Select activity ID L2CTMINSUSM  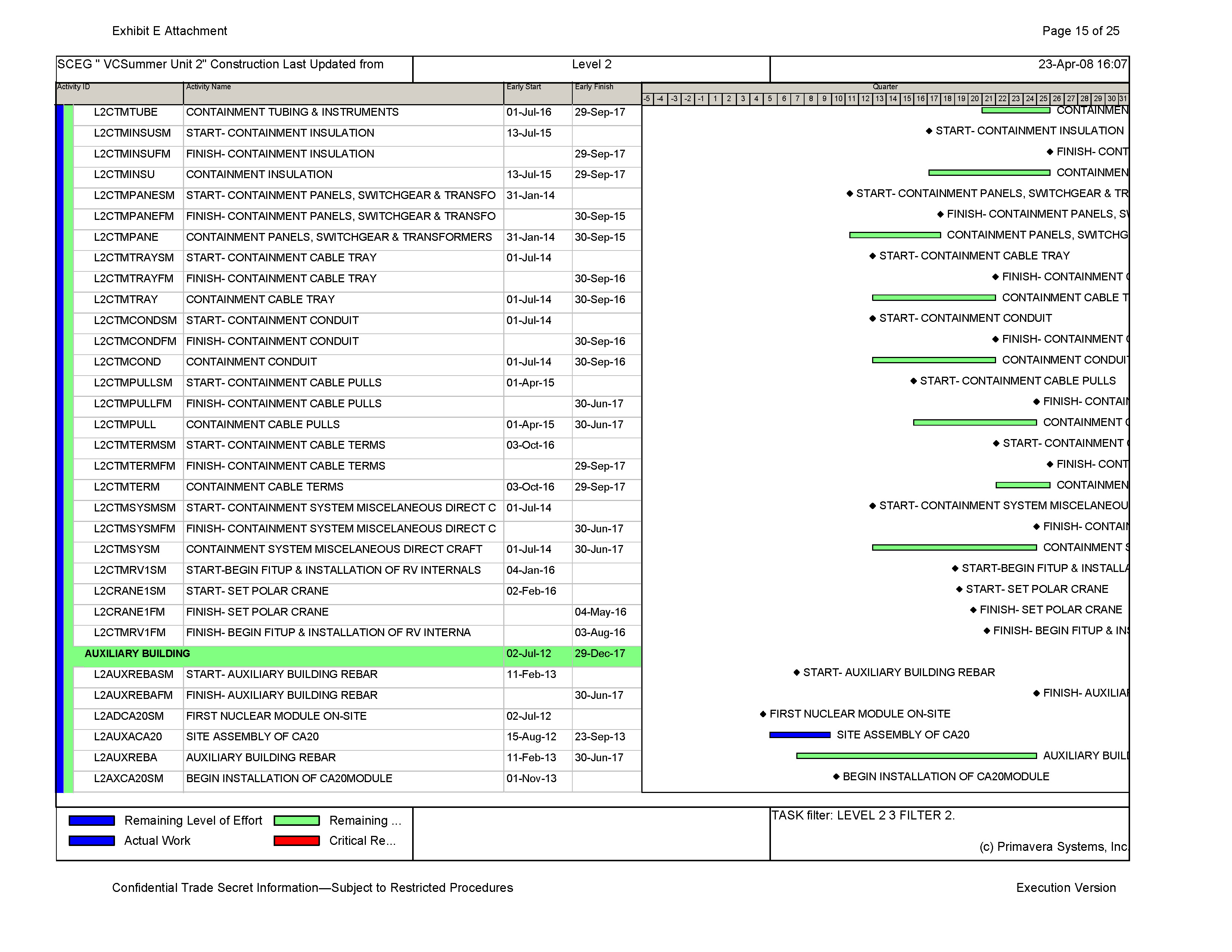coord(132,133)
